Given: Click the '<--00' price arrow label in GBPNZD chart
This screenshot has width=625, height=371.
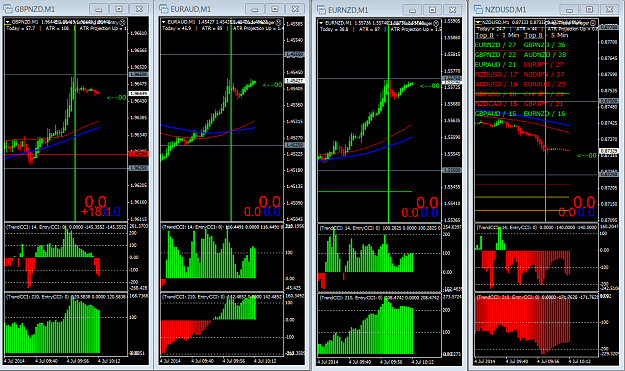Looking at the screenshot, I should [x=116, y=98].
